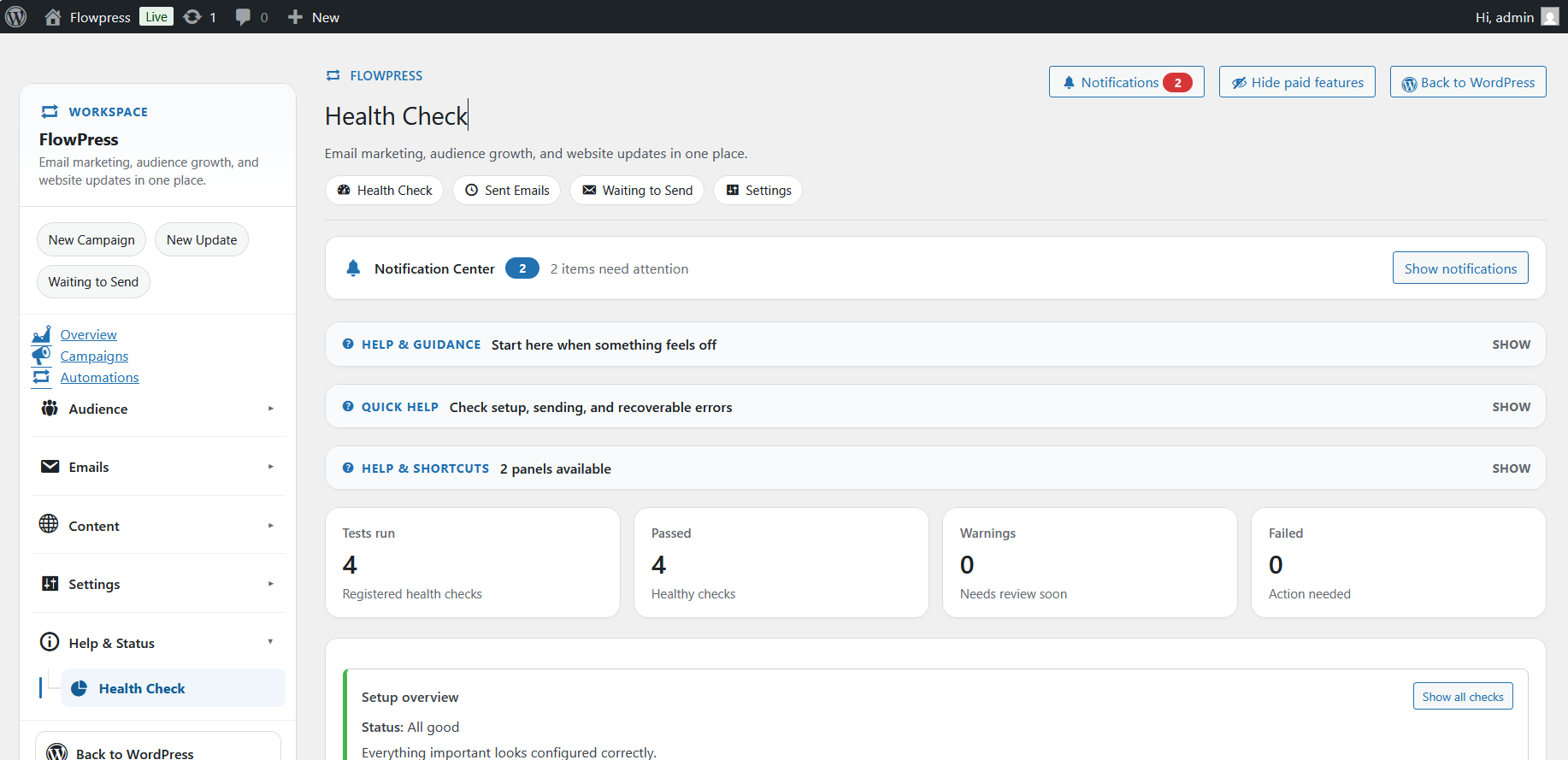The image size is (1568, 760).
Task: Expand the Audience sidebar section
Action: [158, 409]
